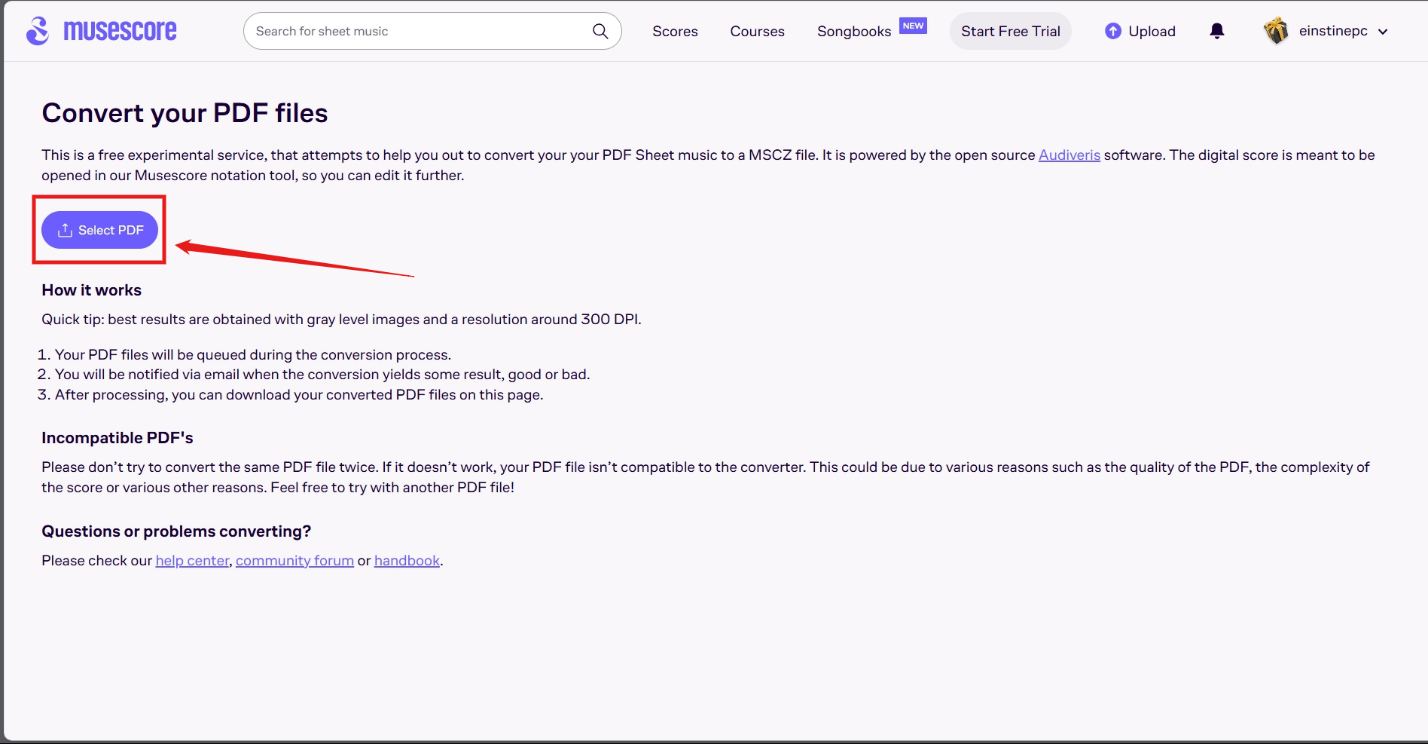Click the Select PDF button
This screenshot has width=1428, height=744.
click(100, 230)
